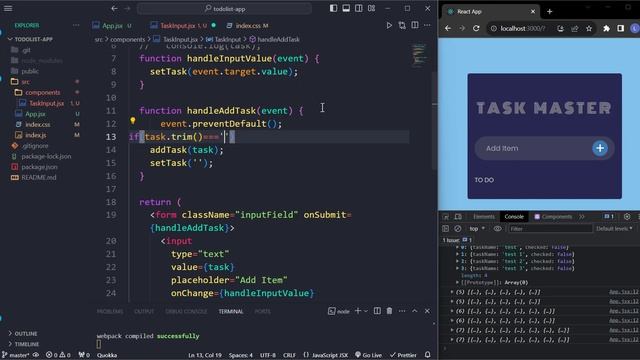Open Customize Layout icon in title bar
Image resolution: width=640 pixels, height=360 pixels.
coord(371,8)
